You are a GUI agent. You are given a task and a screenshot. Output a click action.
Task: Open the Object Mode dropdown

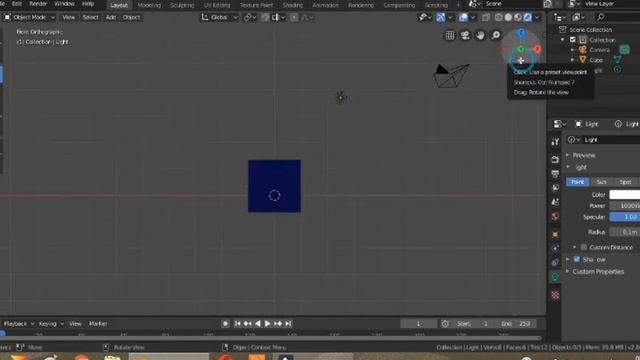click(29, 17)
